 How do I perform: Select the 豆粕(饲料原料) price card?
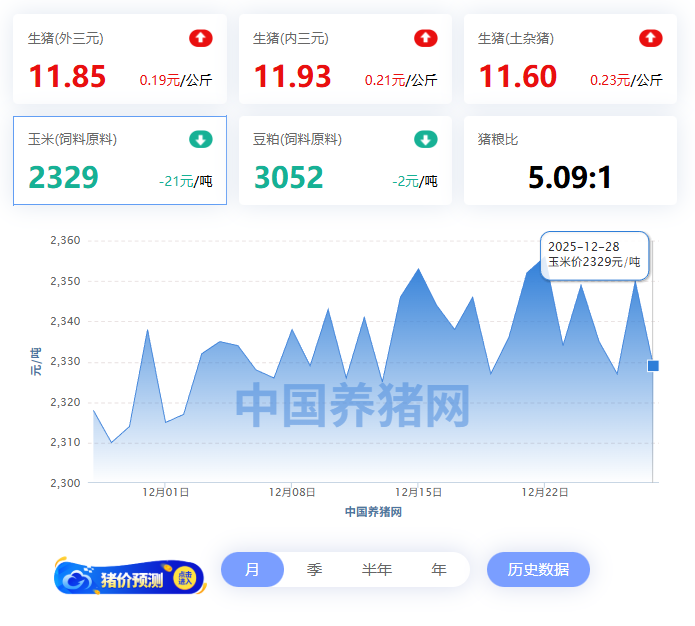[x=345, y=160]
